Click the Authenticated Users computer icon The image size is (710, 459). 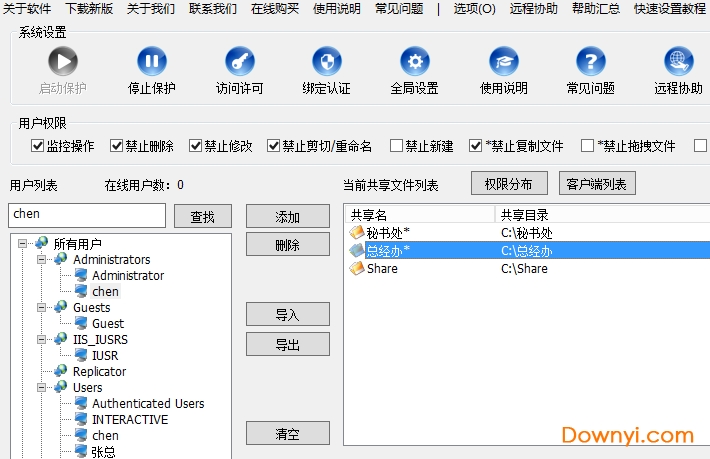point(81,403)
